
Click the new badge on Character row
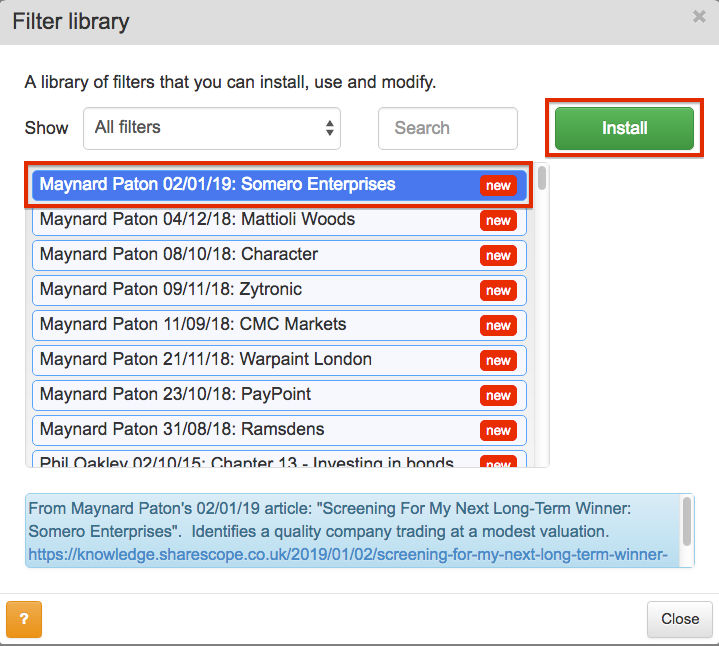coord(498,255)
